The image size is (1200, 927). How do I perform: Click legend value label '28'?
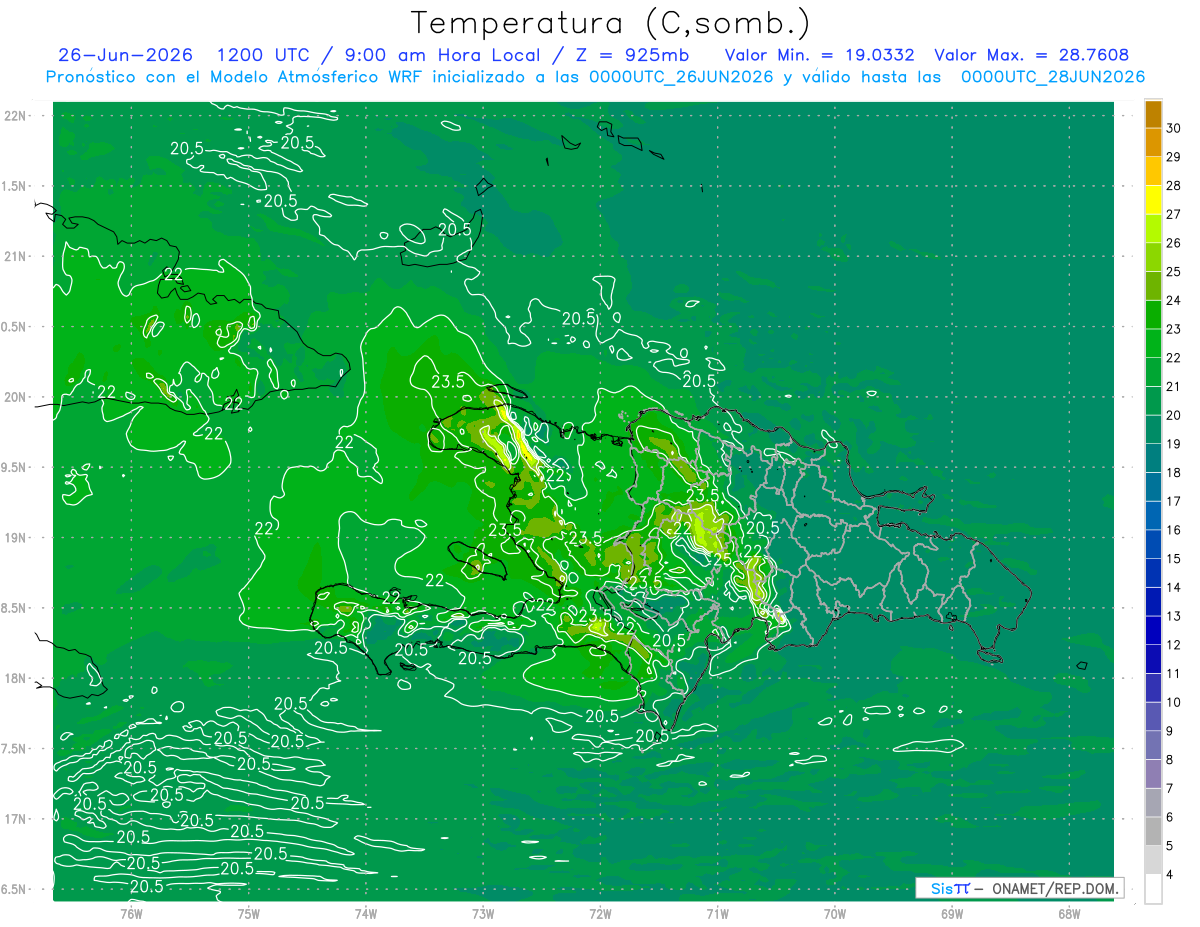click(1173, 186)
